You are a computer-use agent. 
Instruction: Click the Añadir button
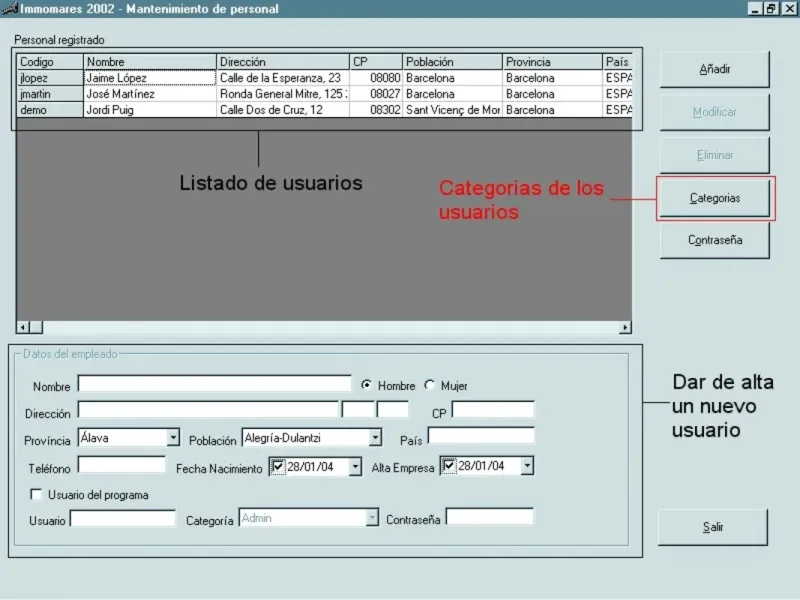click(714, 69)
